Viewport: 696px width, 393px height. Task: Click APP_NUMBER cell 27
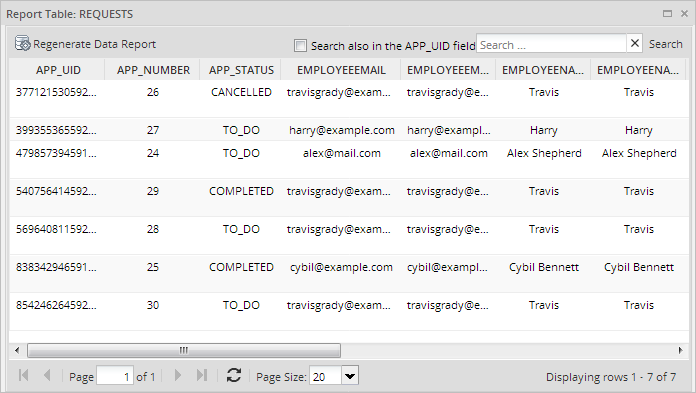[x=153, y=130]
